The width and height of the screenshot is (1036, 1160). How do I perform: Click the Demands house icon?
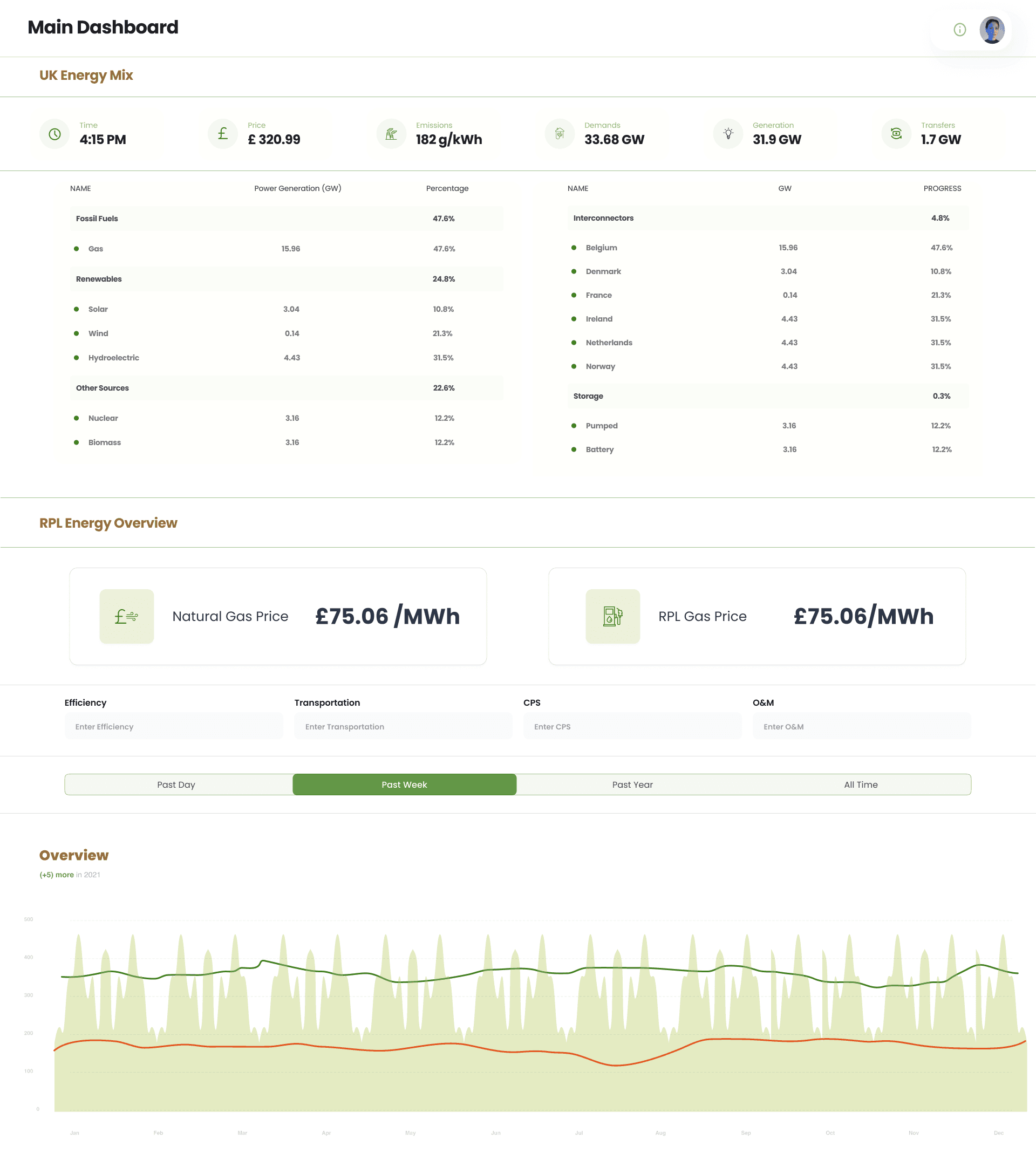pyautogui.click(x=560, y=134)
